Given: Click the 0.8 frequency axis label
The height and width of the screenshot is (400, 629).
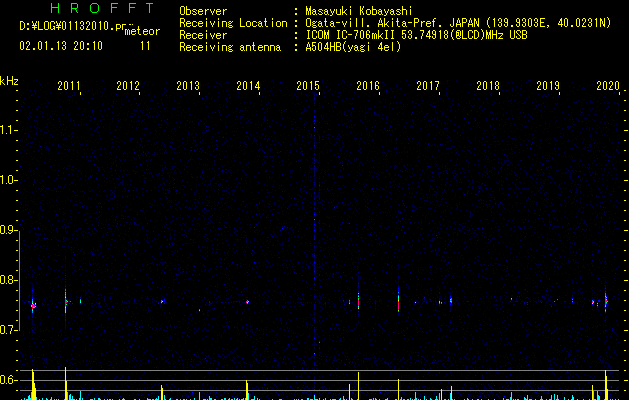Looking at the screenshot, I should [x=8, y=280].
